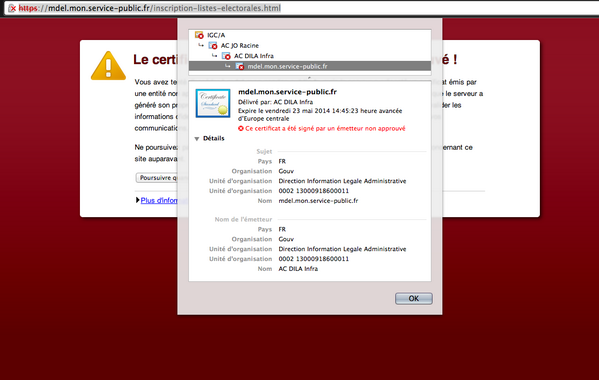The width and height of the screenshot is (599, 380).
Task: Click the Poursuivre button on warning page
Action: point(157,178)
